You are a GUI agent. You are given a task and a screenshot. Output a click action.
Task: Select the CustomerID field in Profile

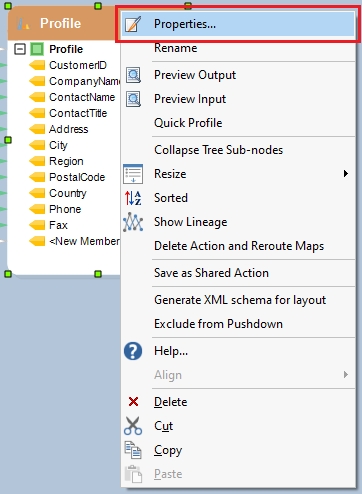tap(78, 65)
